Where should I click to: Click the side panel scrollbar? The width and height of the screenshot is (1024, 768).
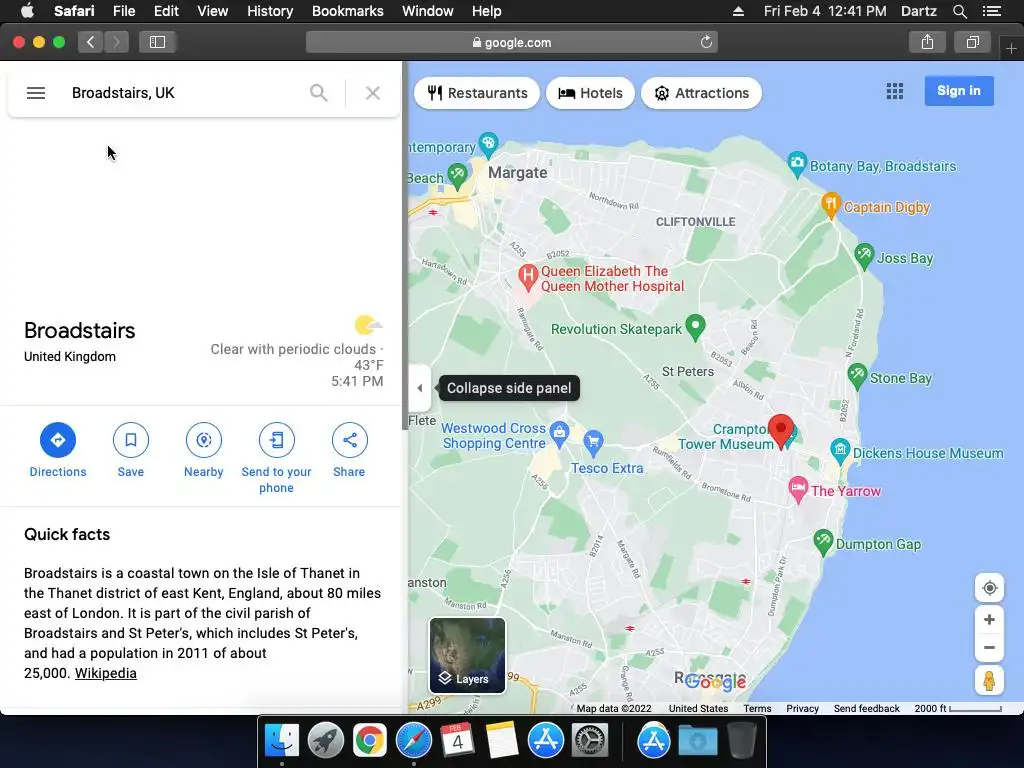pyautogui.click(x=405, y=246)
